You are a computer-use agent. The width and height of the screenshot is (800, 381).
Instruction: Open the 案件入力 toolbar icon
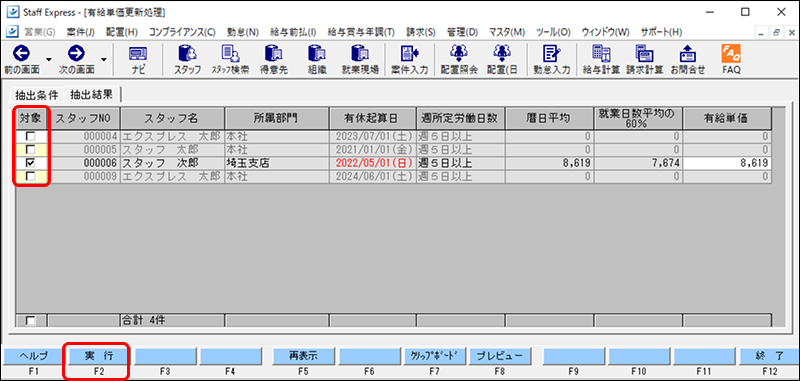click(409, 54)
